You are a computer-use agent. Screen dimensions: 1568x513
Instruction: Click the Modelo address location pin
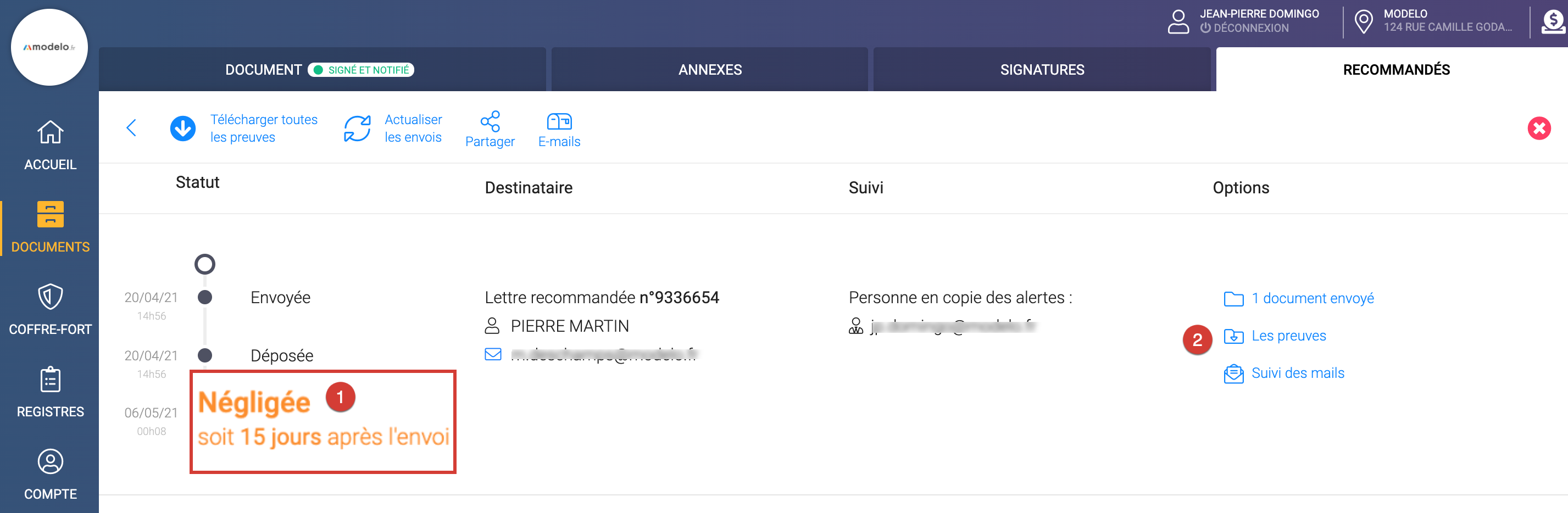[x=1364, y=21]
